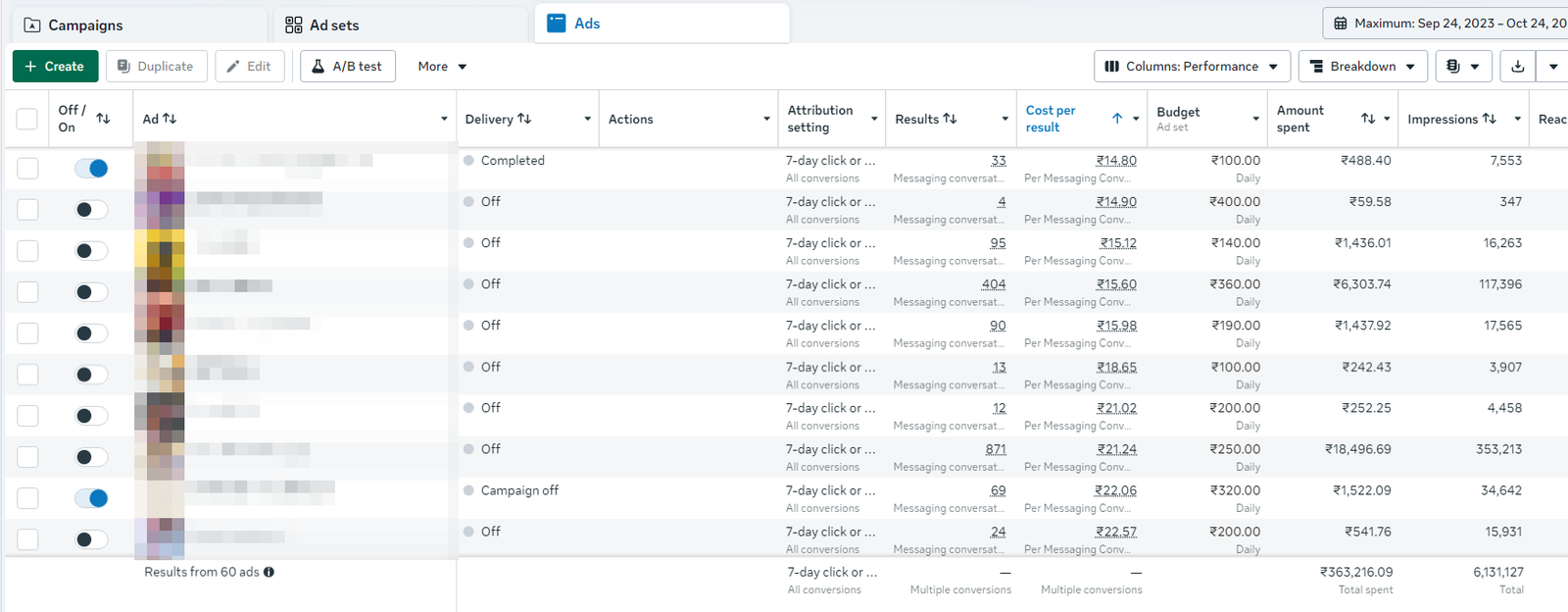Viewport: 1568px width, 612px height.
Task: Open the Campaigns tab
Action: [x=137, y=25]
